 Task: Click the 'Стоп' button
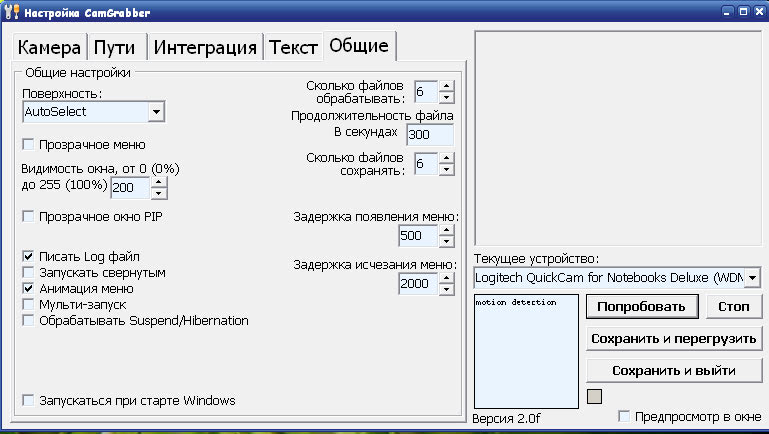[733, 306]
